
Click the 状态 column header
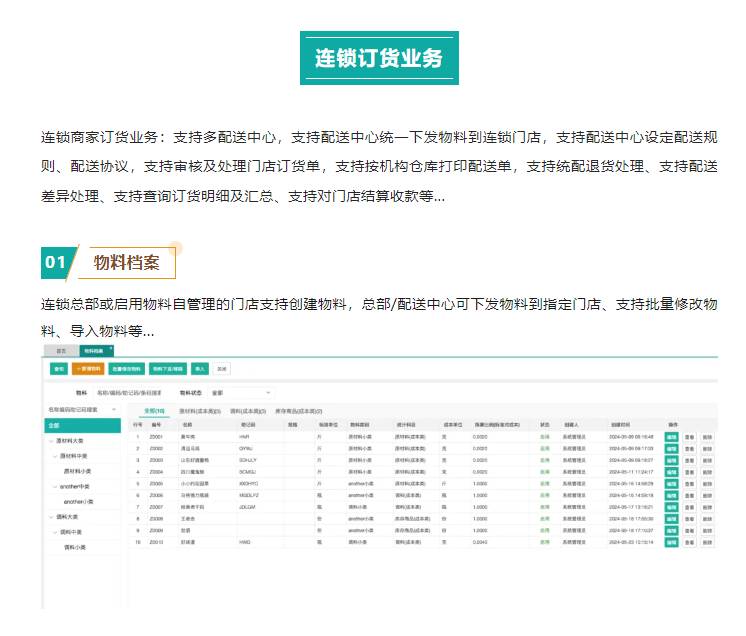[x=545, y=425]
